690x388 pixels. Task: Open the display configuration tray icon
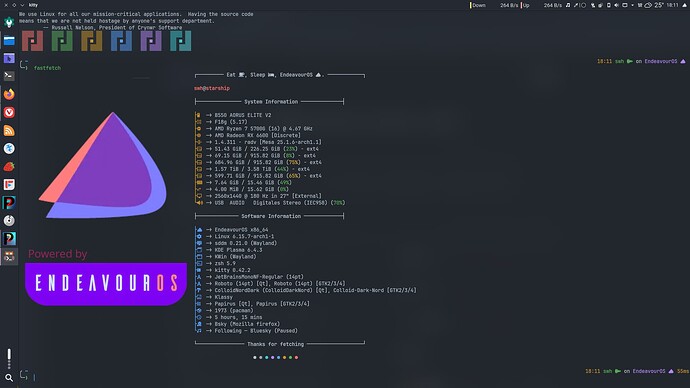pyautogui.click(x=625, y=5)
